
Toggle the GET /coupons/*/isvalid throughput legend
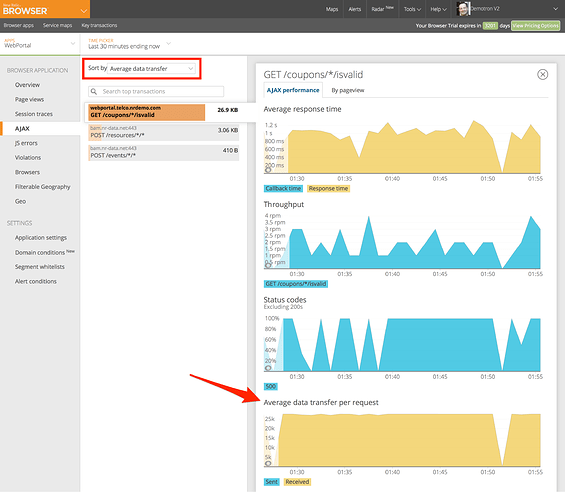tap(296, 284)
